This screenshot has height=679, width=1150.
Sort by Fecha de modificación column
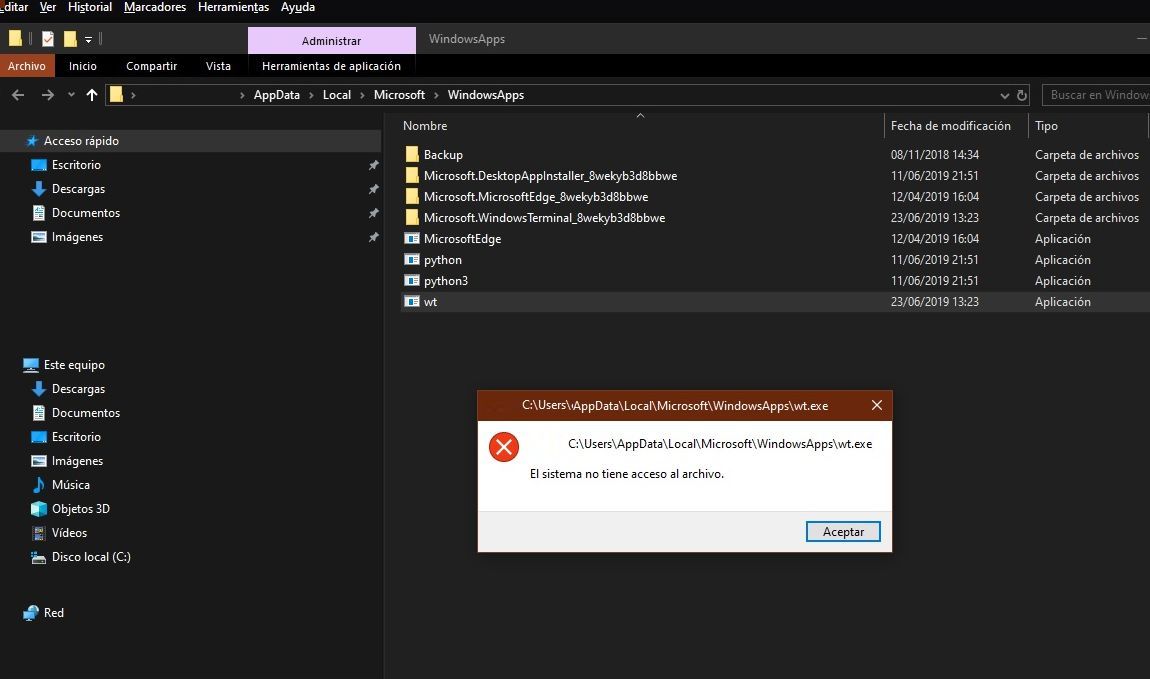point(951,126)
